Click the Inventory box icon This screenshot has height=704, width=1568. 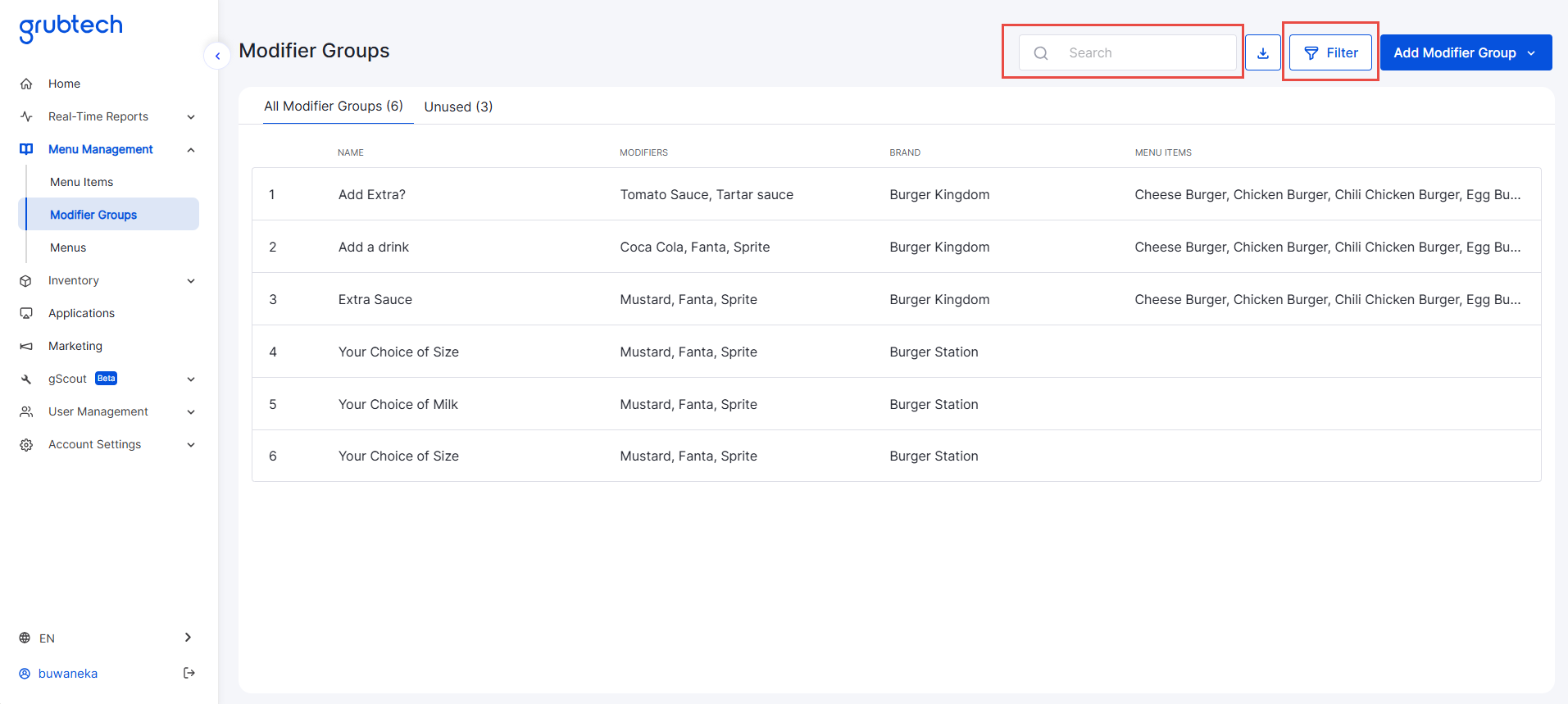[26, 280]
